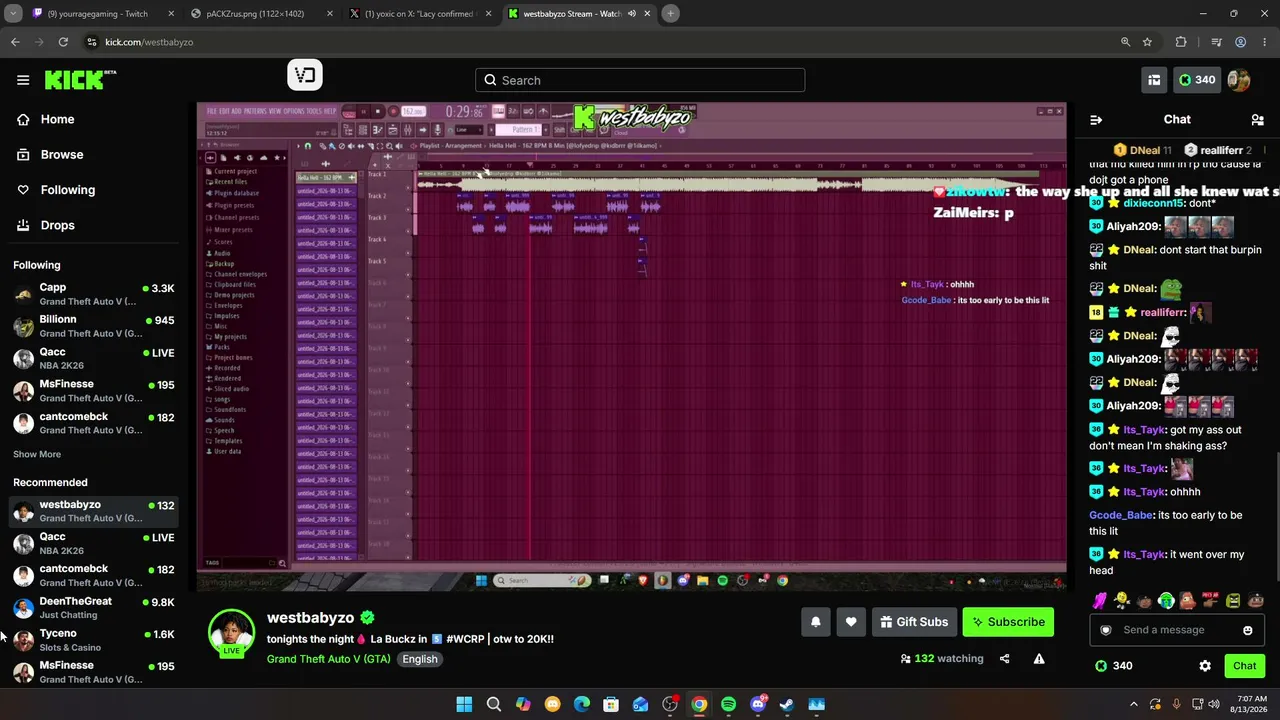Open Chrome's three-dot menu
This screenshot has width=1280, height=720.
[x=1265, y=42]
